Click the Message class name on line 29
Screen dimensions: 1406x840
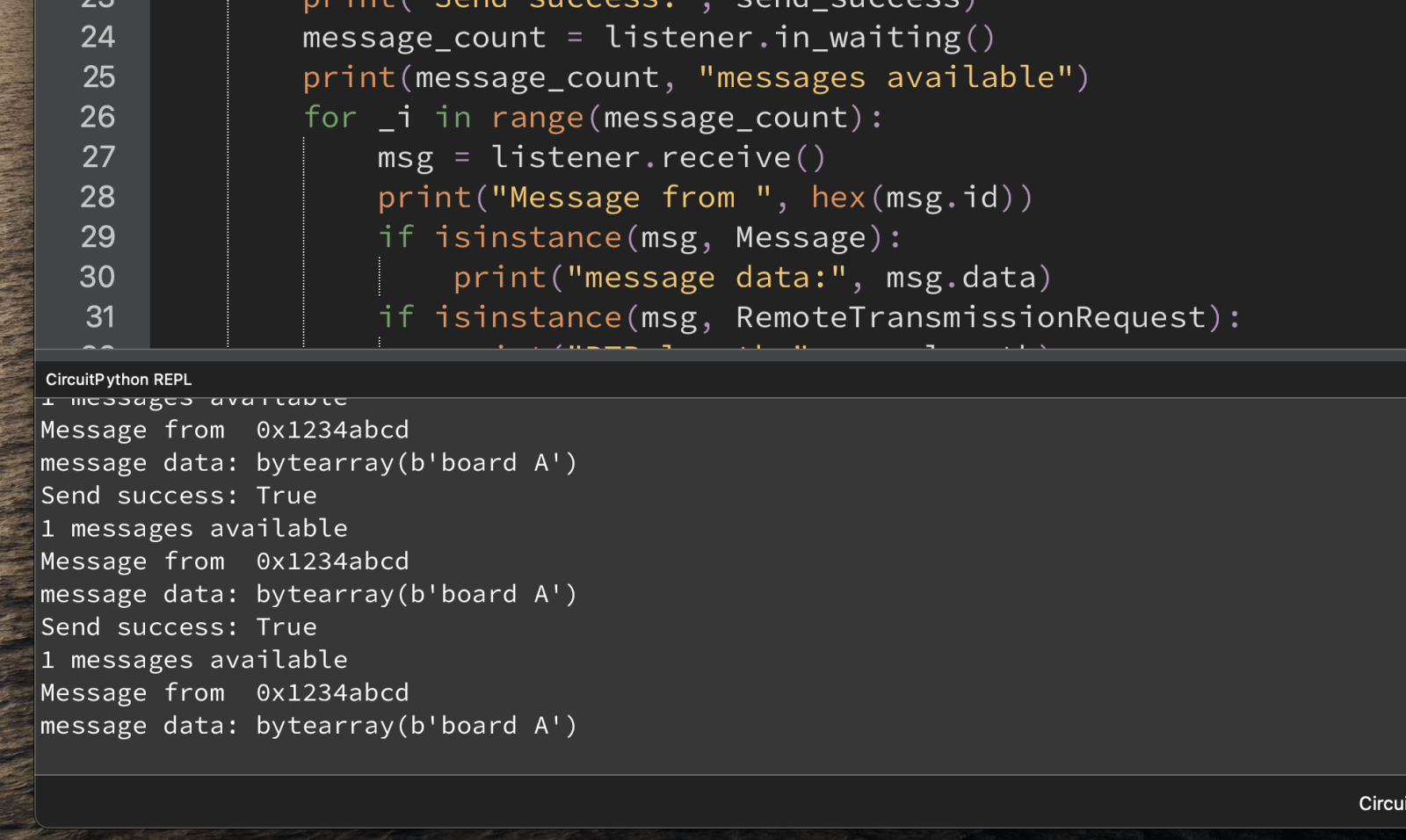pos(801,238)
